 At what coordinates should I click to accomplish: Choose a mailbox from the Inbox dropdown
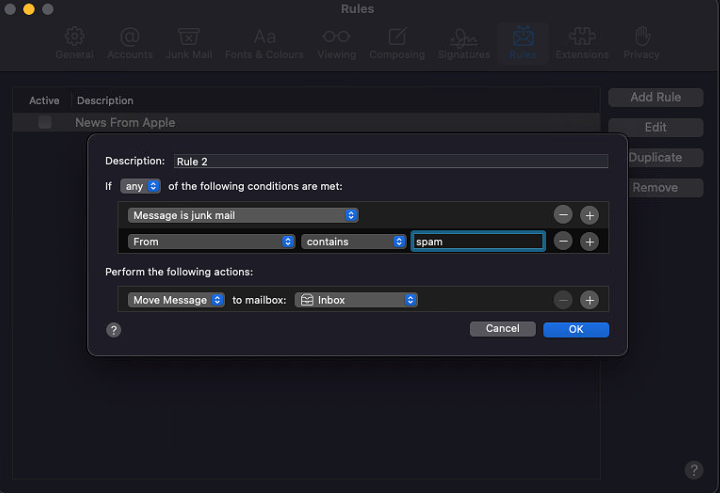(x=356, y=300)
